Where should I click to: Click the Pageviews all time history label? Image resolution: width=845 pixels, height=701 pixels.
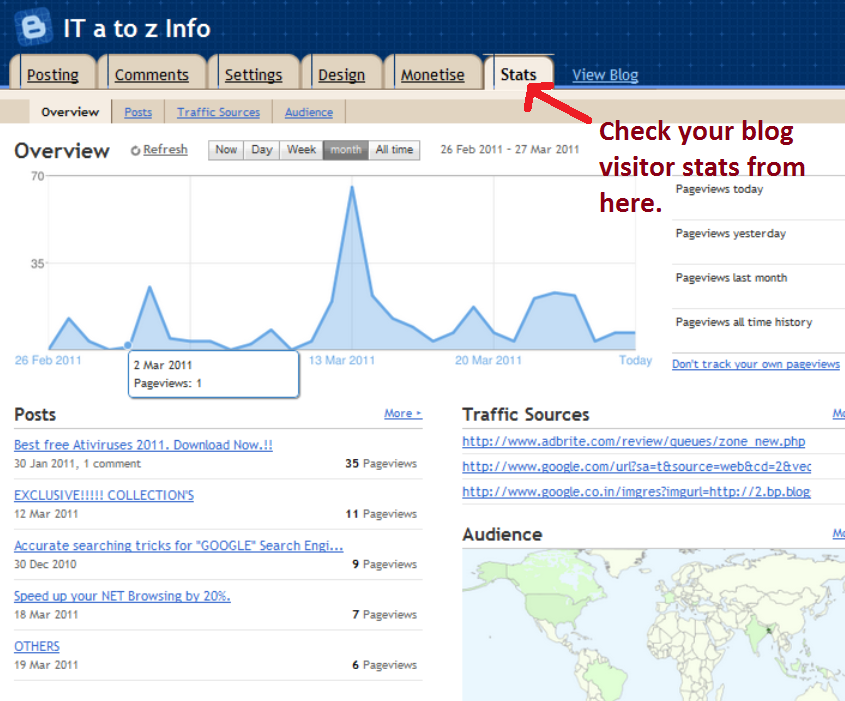tap(744, 322)
